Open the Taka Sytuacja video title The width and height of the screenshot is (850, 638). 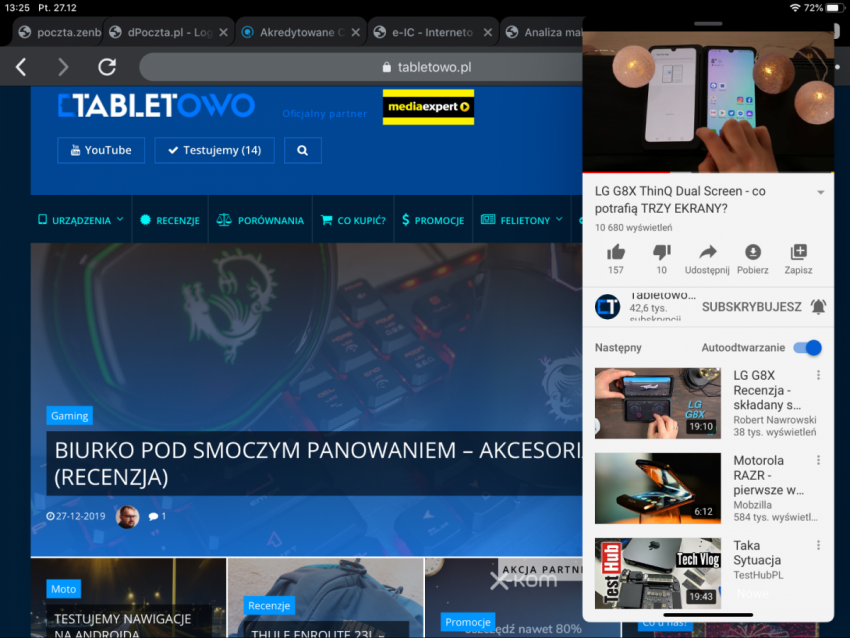point(757,553)
